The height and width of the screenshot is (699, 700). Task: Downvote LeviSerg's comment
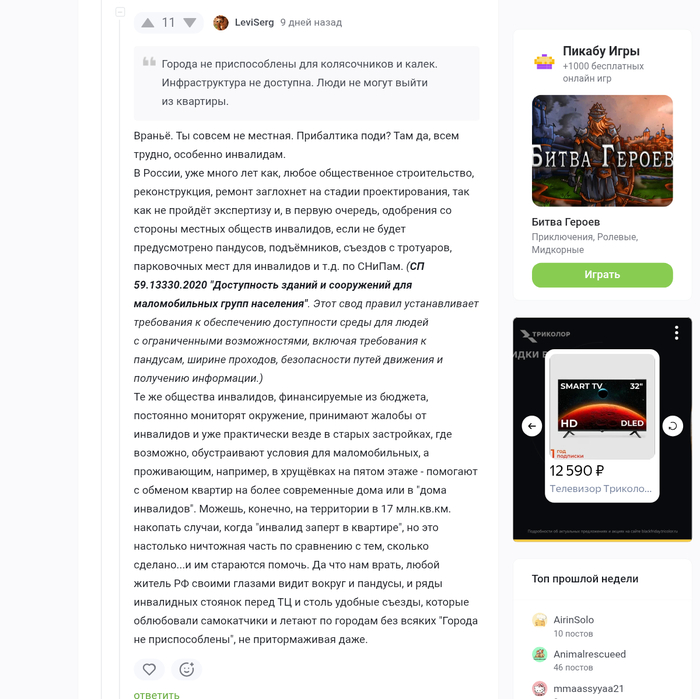click(x=190, y=23)
